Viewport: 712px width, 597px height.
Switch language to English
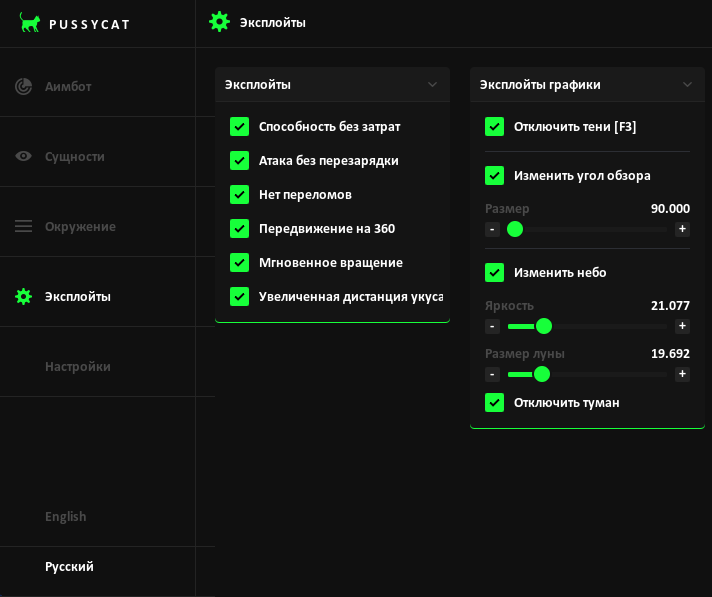[x=66, y=517]
